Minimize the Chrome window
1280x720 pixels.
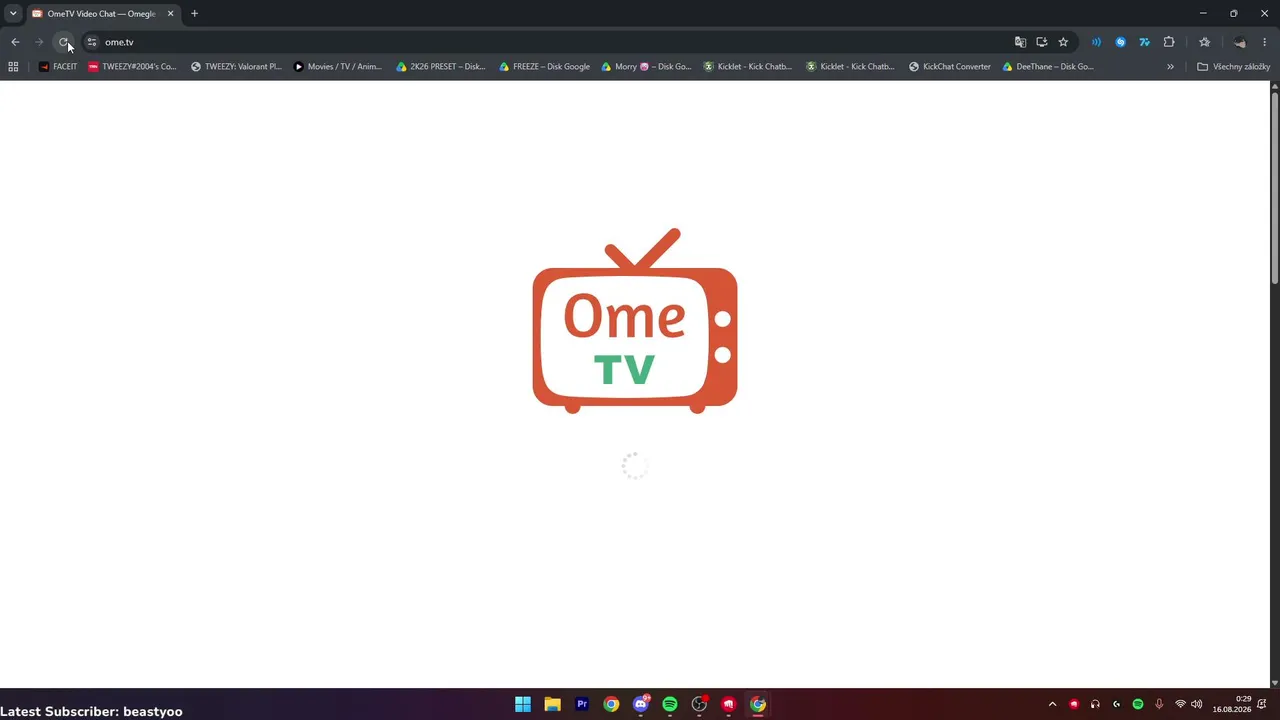(1203, 14)
